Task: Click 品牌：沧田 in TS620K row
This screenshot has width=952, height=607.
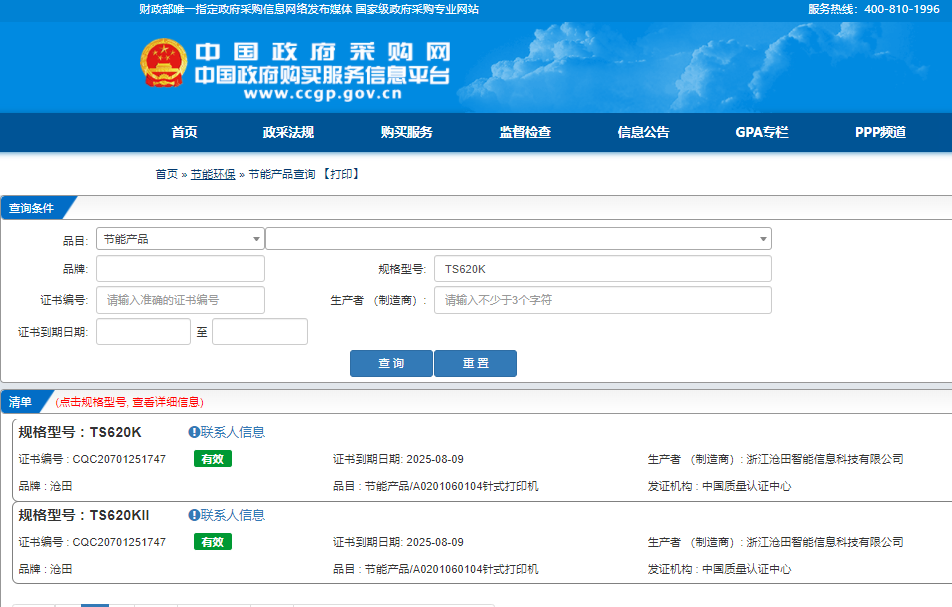Action: (45, 486)
